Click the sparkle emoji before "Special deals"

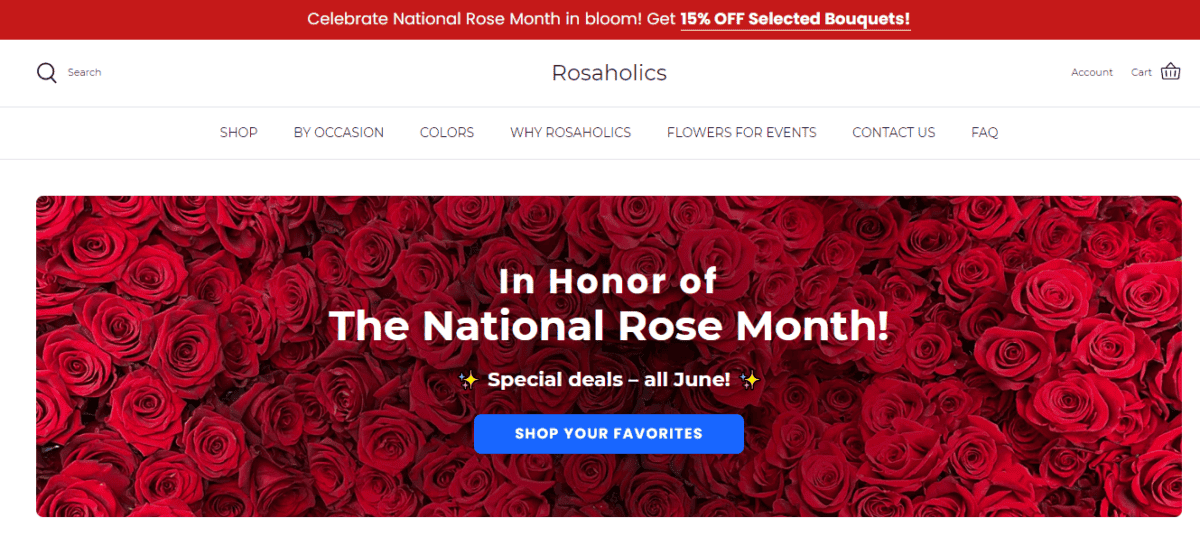tap(468, 380)
